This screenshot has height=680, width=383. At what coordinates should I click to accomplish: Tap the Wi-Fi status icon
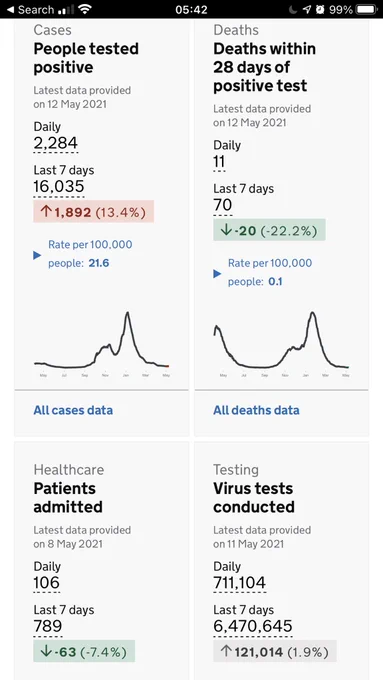[x=85, y=9]
